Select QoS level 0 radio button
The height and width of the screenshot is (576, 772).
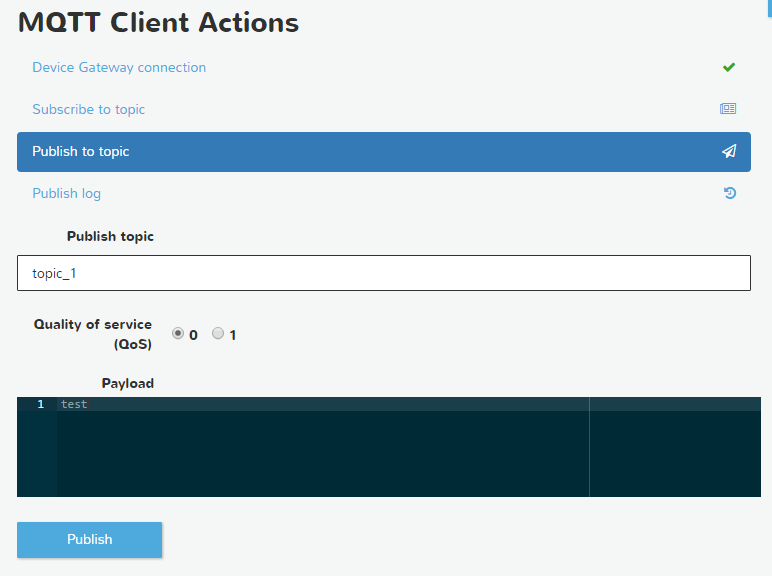tap(178, 334)
